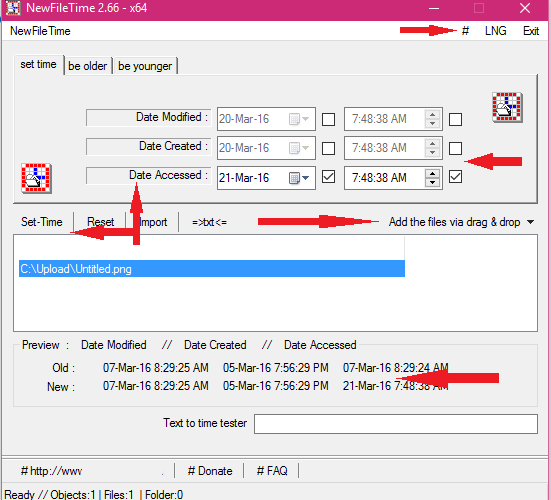Decrease Date Accessed time with down spinner

point(433,182)
